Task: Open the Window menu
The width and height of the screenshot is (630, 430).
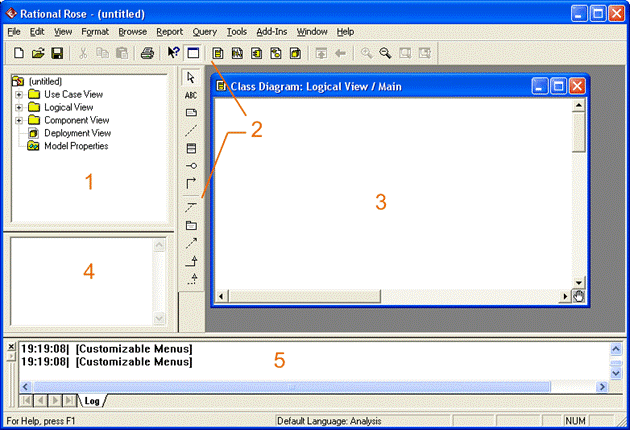Action: [x=312, y=32]
